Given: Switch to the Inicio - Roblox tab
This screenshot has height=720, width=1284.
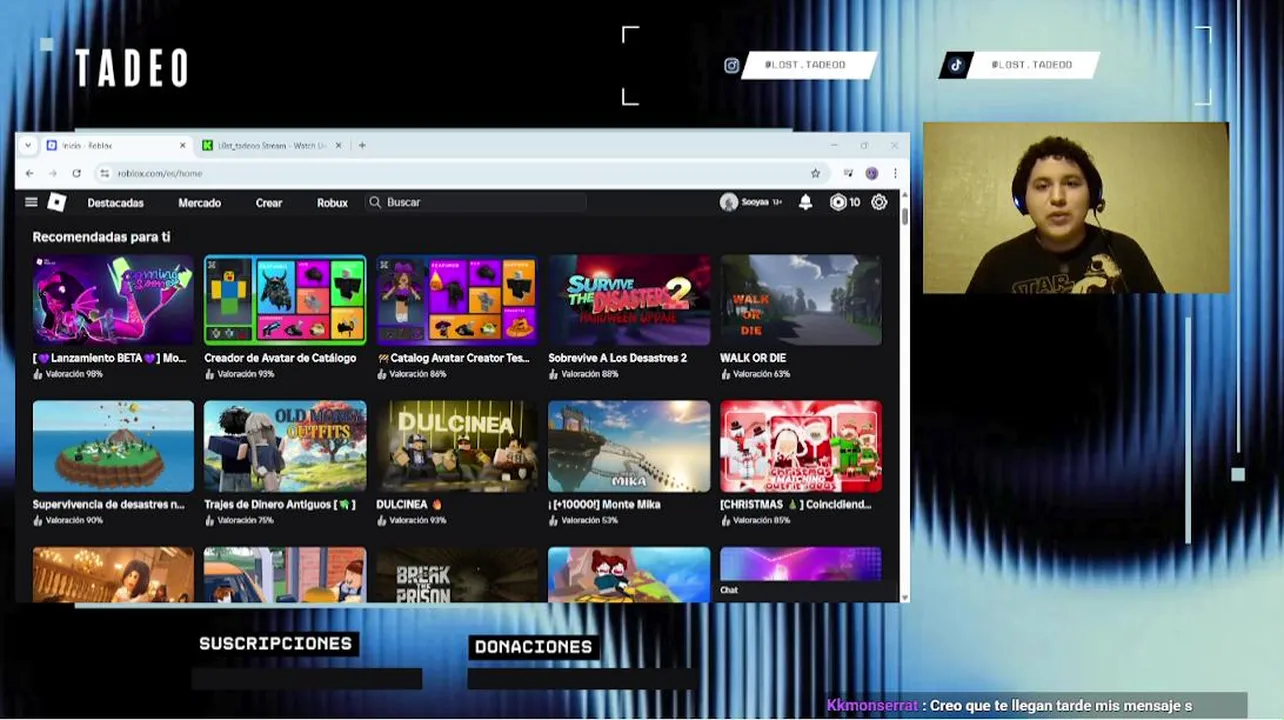Looking at the screenshot, I should (116, 145).
